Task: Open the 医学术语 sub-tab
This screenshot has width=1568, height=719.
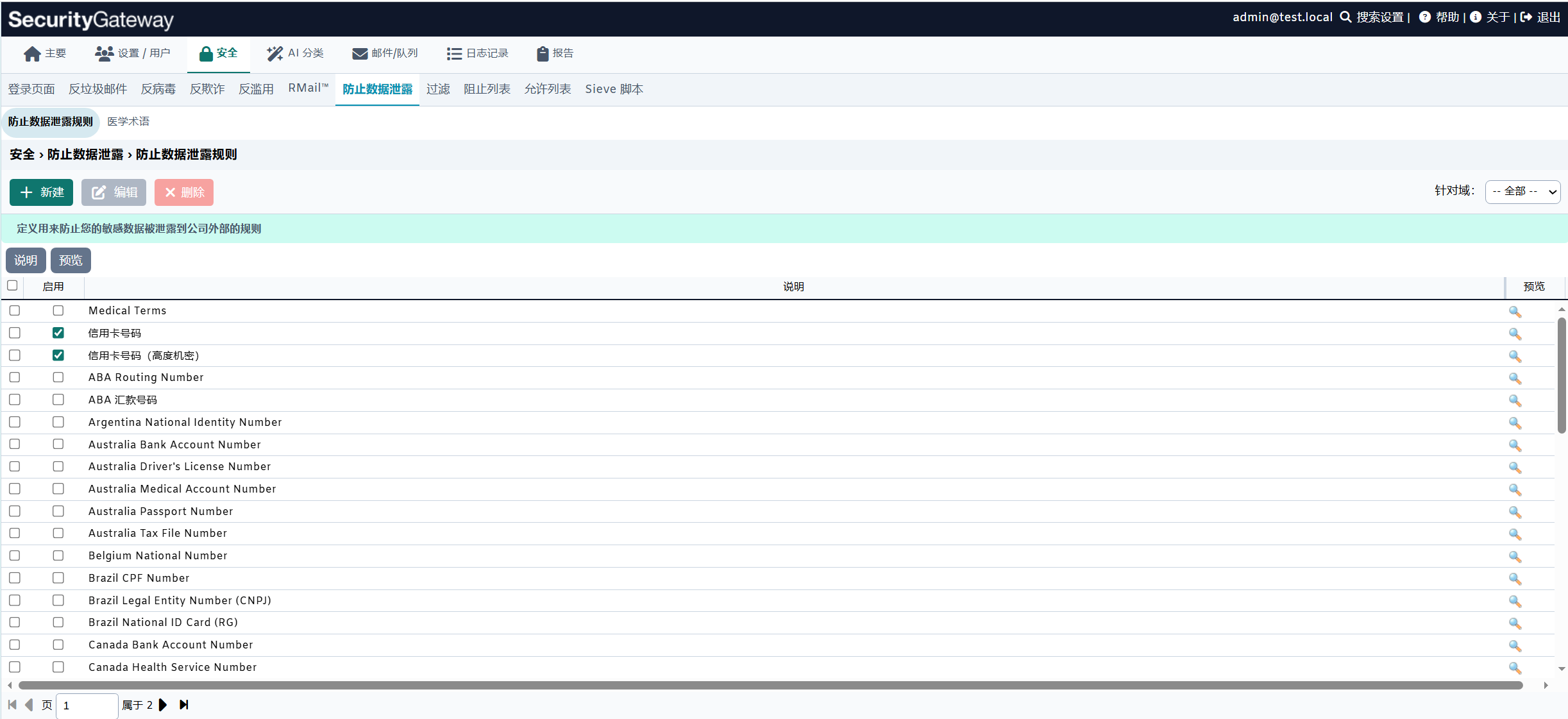Action: click(128, 122)
